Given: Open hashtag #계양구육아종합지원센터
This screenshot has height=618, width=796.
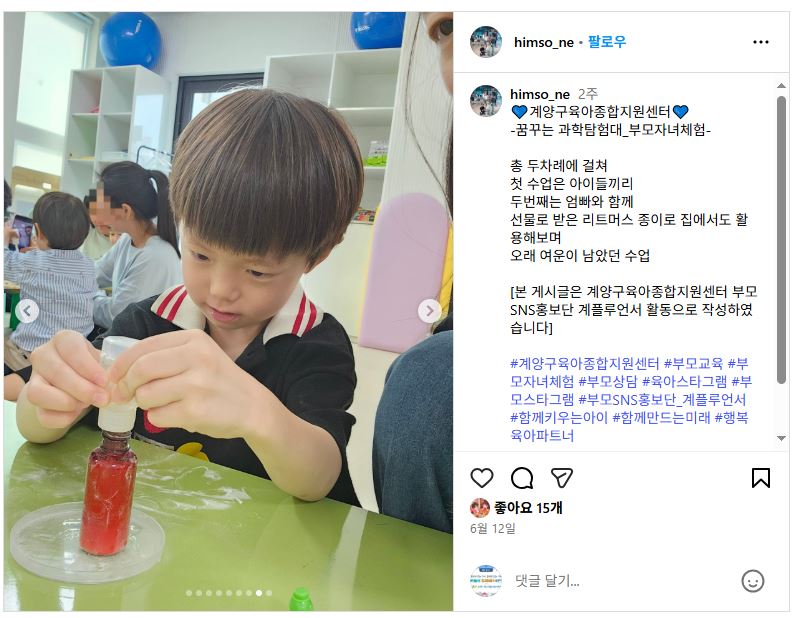Looking at the screenshot, I should (584, 364).
